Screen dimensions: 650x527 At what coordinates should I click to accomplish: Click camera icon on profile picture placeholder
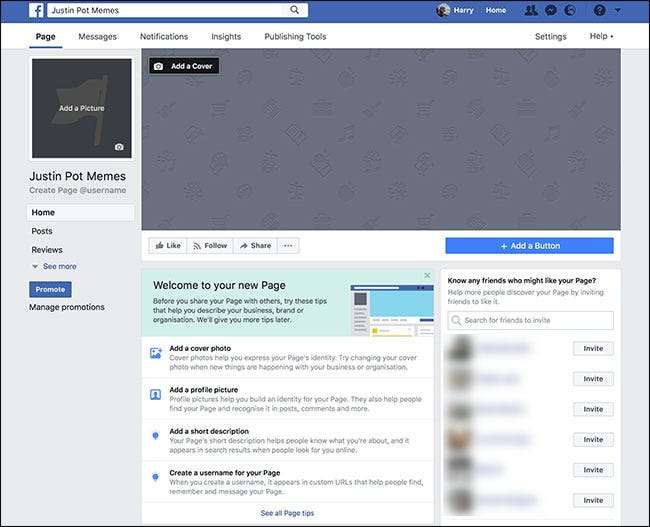119,147
